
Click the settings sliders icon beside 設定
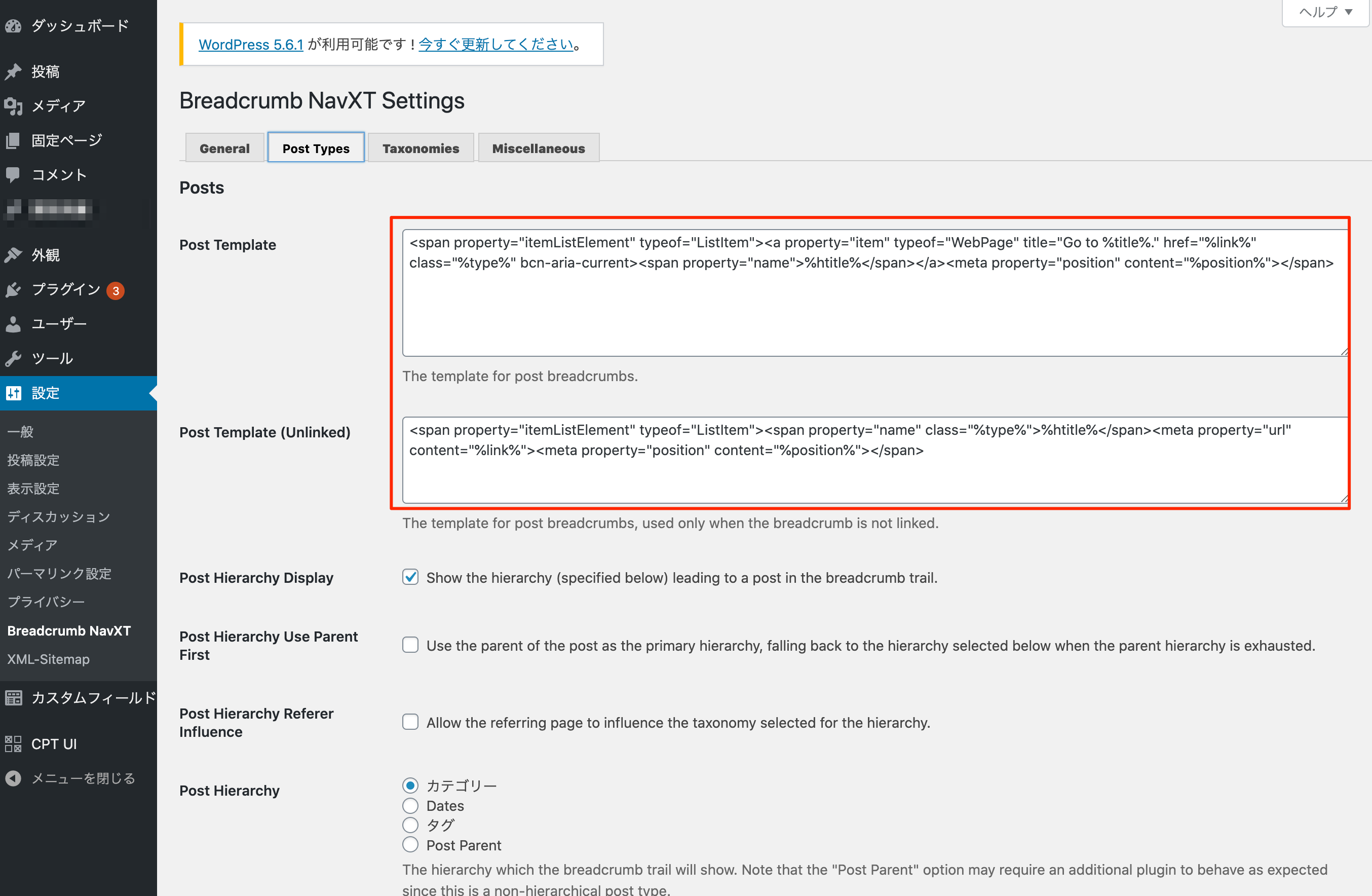click(13, 393)
